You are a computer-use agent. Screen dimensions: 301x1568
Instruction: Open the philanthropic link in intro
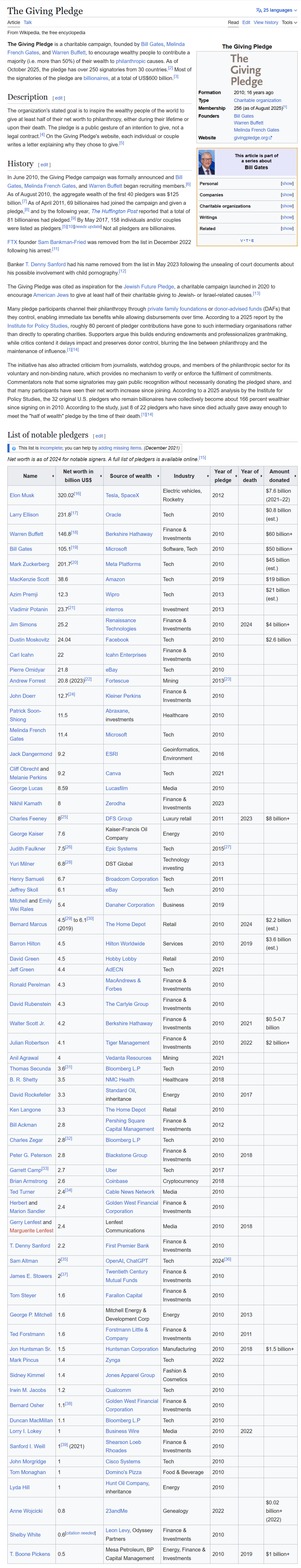(x=131, y=61)
